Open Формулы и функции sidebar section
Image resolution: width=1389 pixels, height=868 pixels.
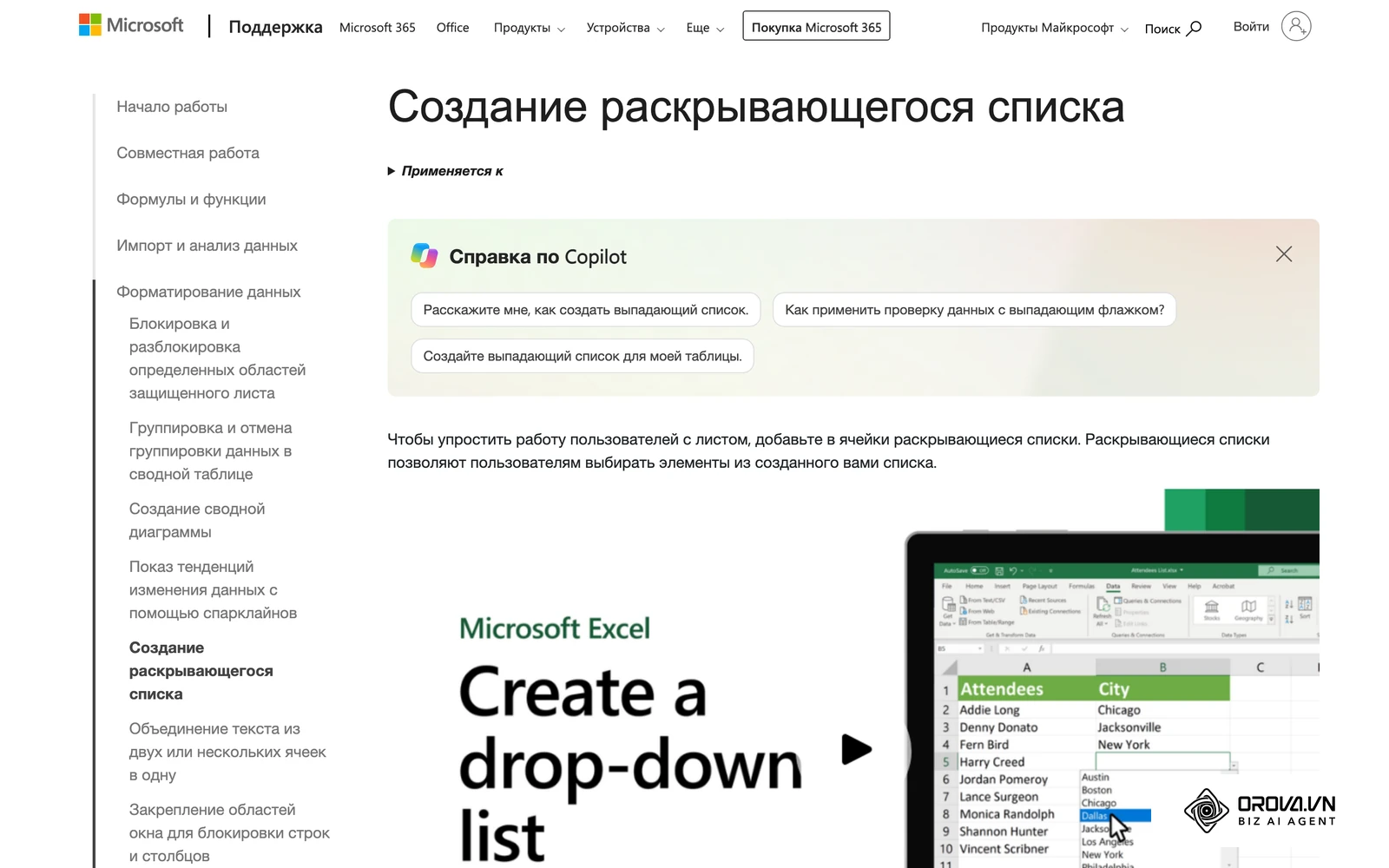(191, 200)
